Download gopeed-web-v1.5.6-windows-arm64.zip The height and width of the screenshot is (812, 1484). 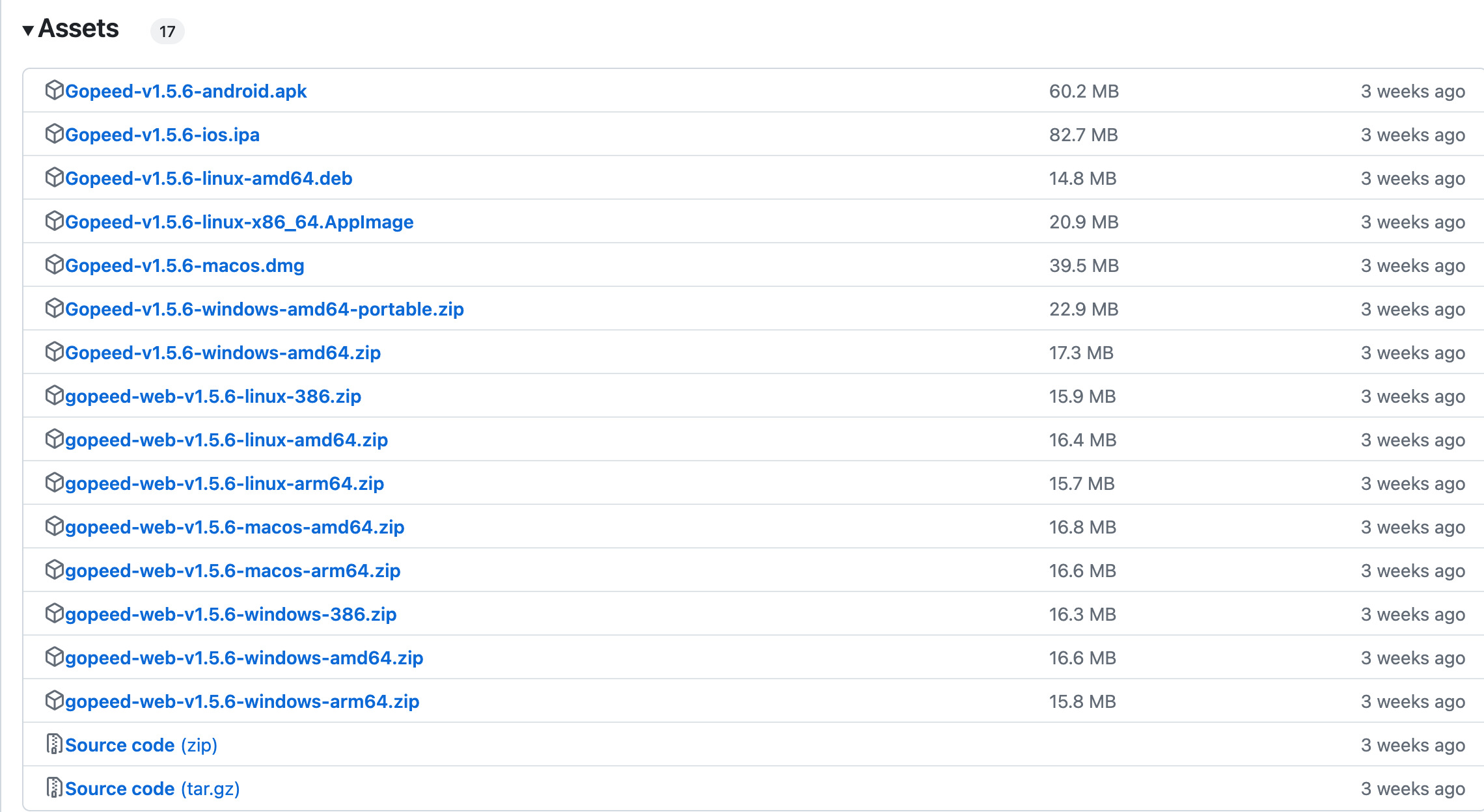tap(242, 701)
